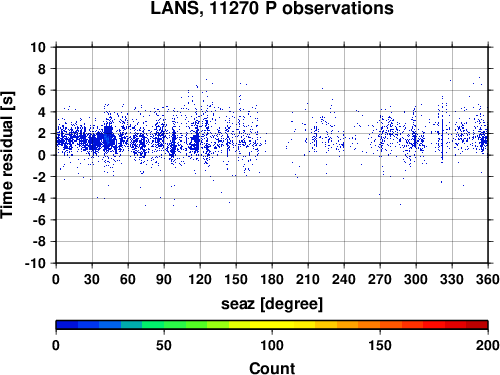Click the y-axis tick label -10
500x375 pixels.
[x=36, y=263]
